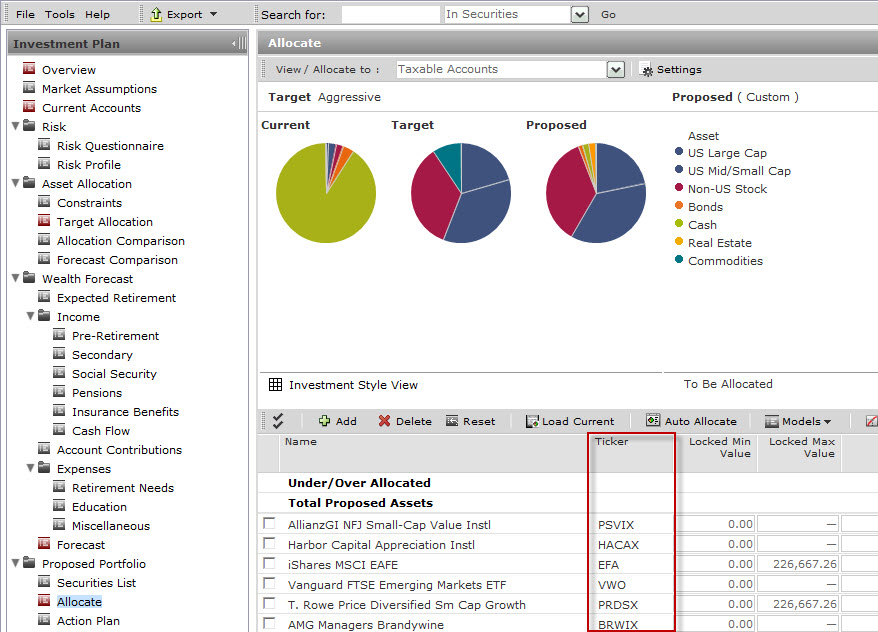Screen dimensions: 878x632
Task: Select the Vanguard FTSE Emerging Markets checkbox
Action: (x=269, y=584)
